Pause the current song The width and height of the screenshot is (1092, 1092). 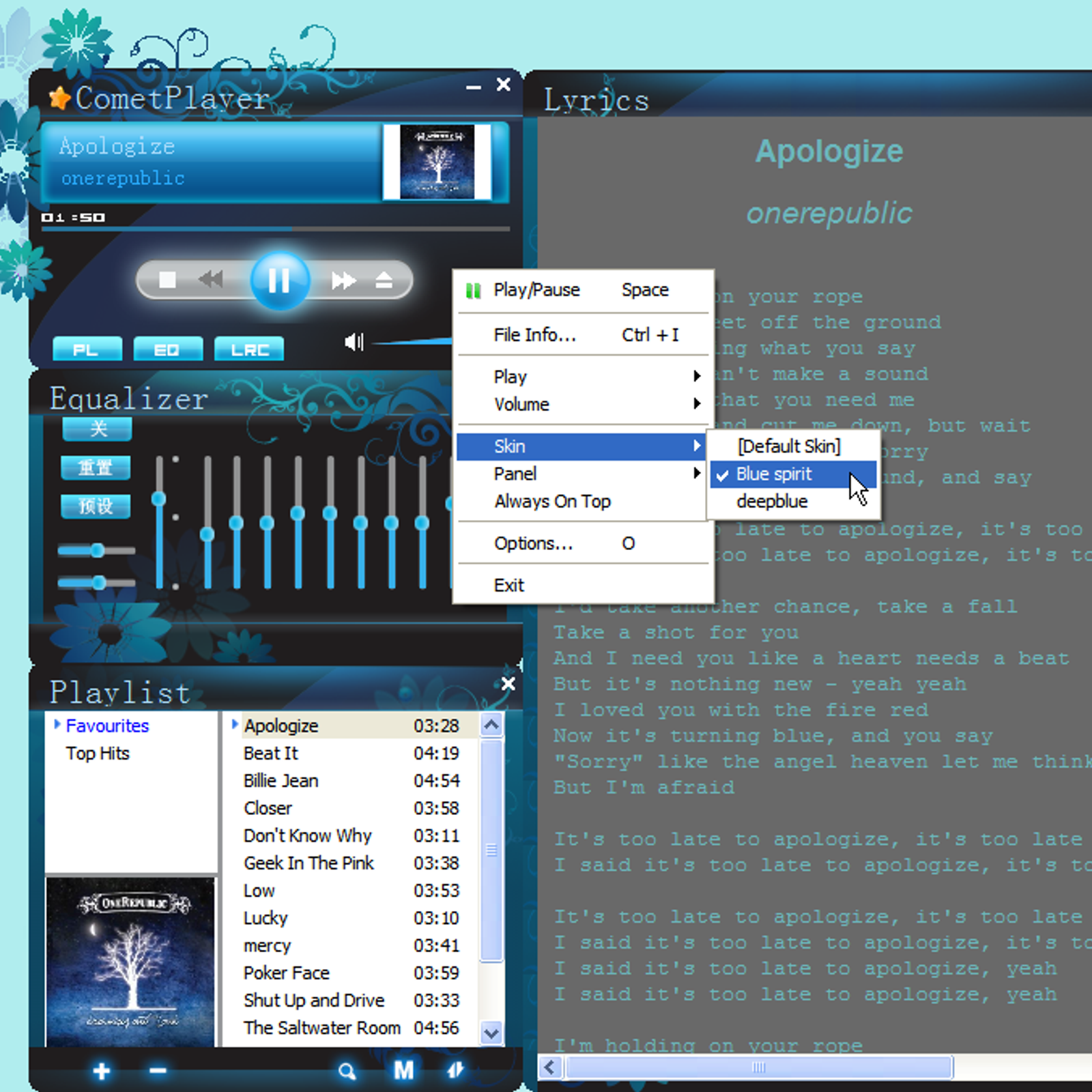pos(279,281)
